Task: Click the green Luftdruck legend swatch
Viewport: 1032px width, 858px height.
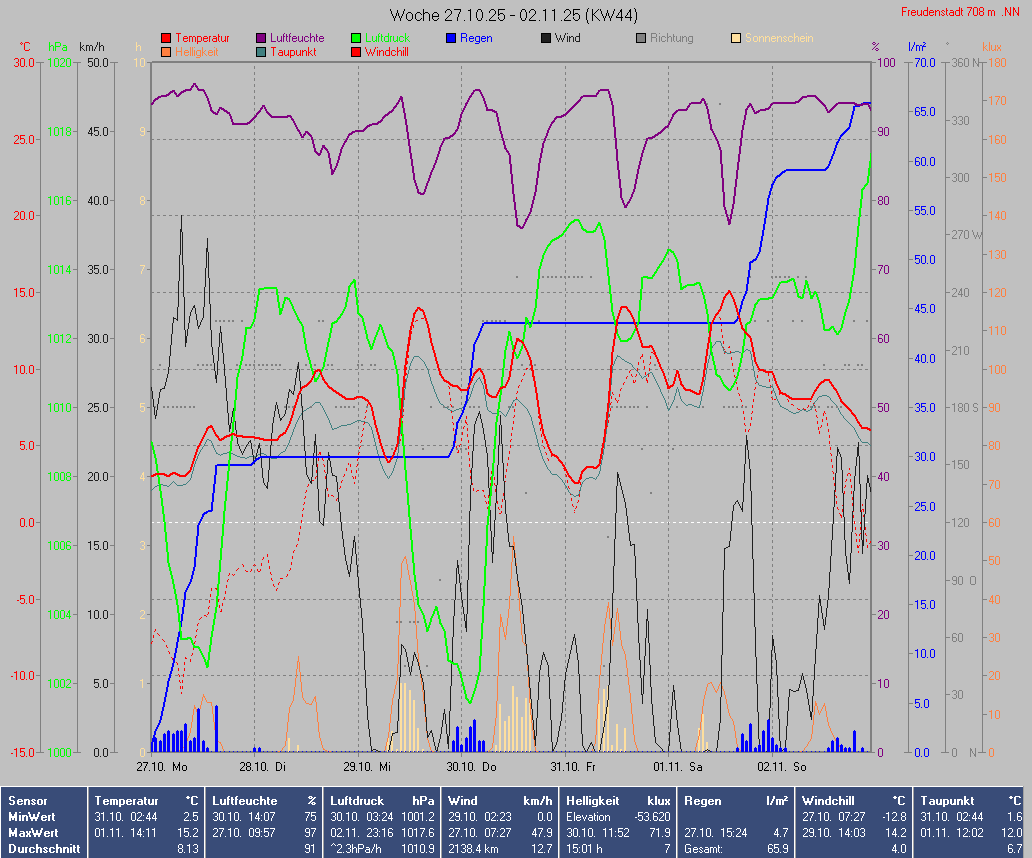Action: click(356, 38)
